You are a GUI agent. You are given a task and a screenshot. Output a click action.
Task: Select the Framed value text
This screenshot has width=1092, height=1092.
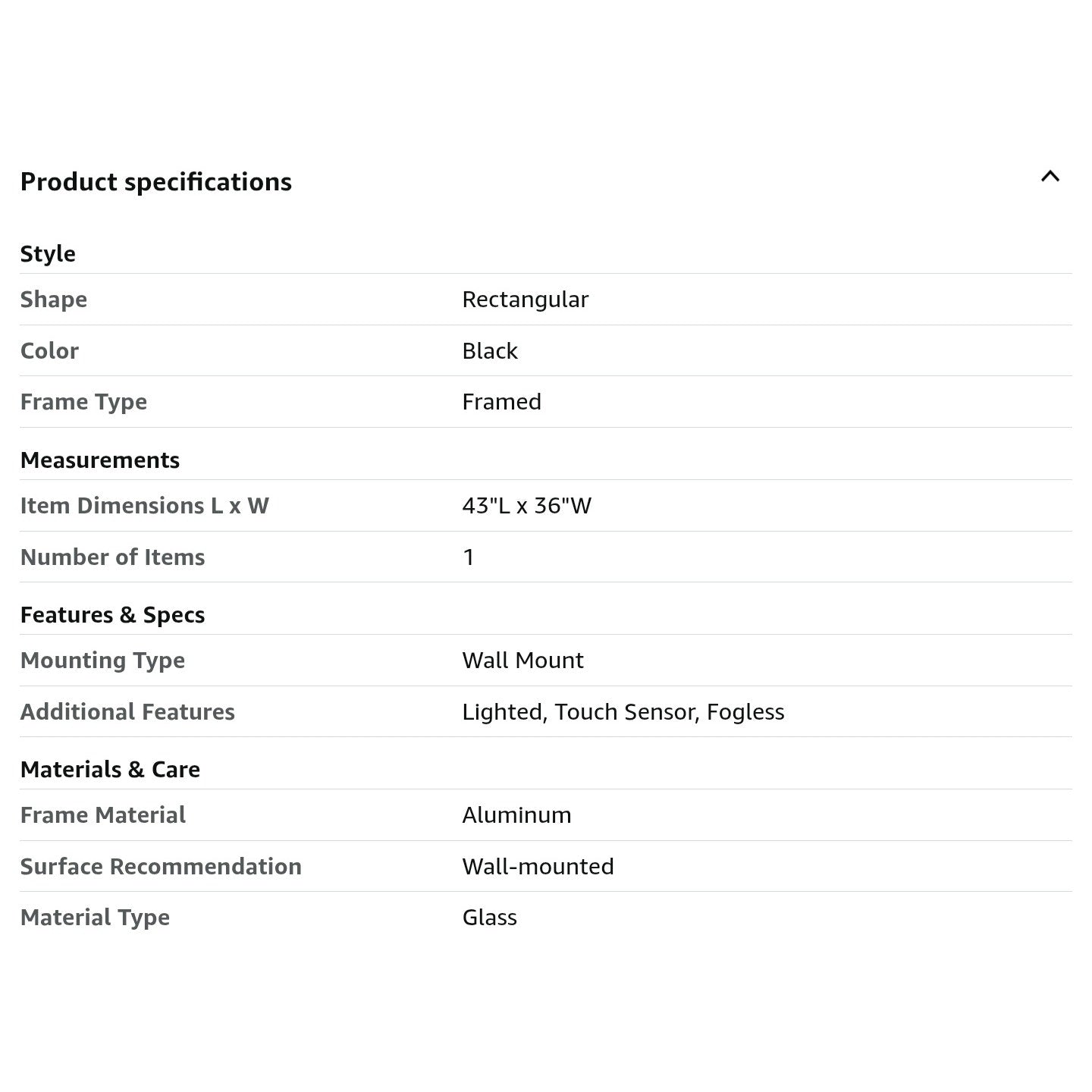tap(501, 402)
